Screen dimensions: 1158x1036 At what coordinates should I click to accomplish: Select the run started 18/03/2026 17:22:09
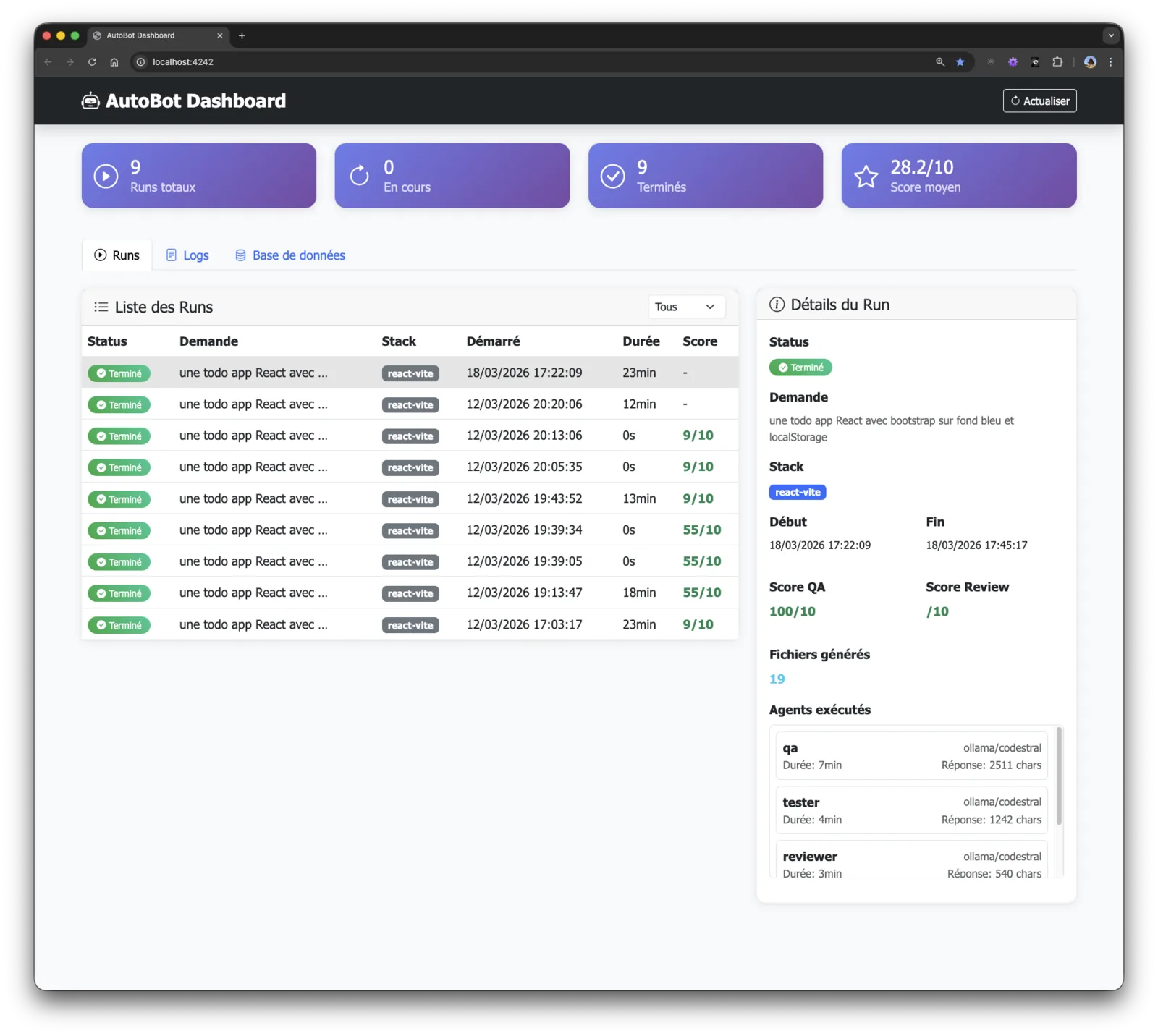410,373
